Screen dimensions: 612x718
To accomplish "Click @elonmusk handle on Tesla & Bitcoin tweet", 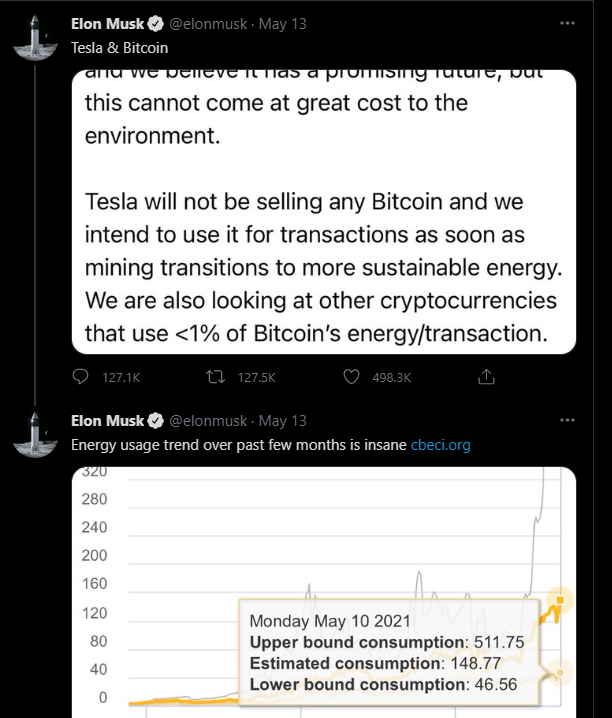I will point(208,24).
